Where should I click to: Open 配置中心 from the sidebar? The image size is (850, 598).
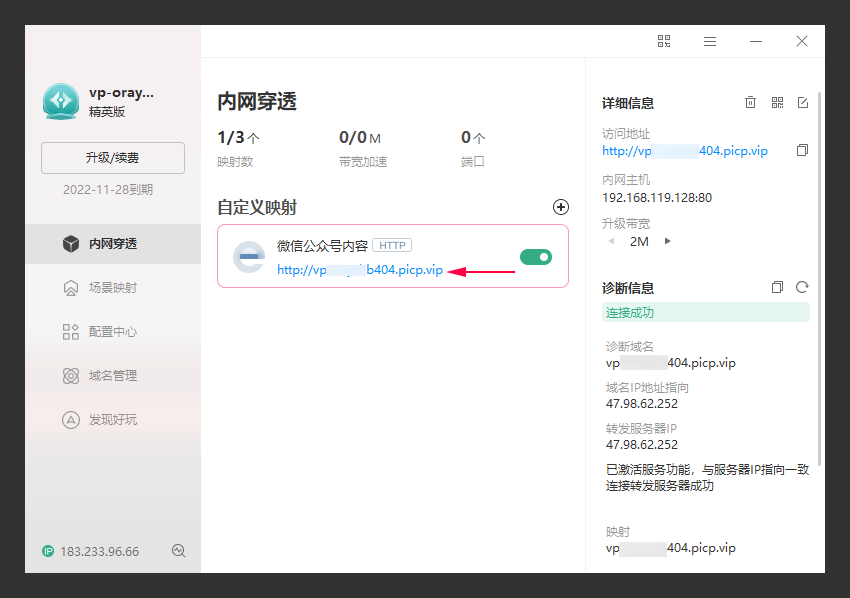pos(112,332)
